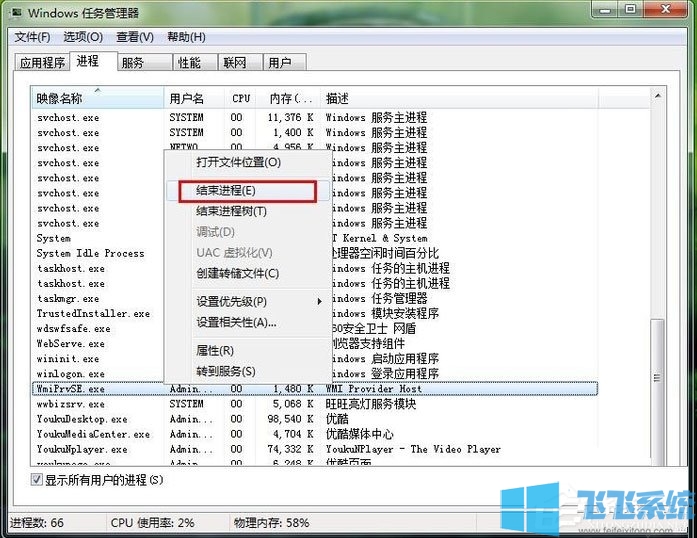Screen dimensions: 697x538
Task: Click the Task Manager title bar icon
Action: click(x=16, y=13)
